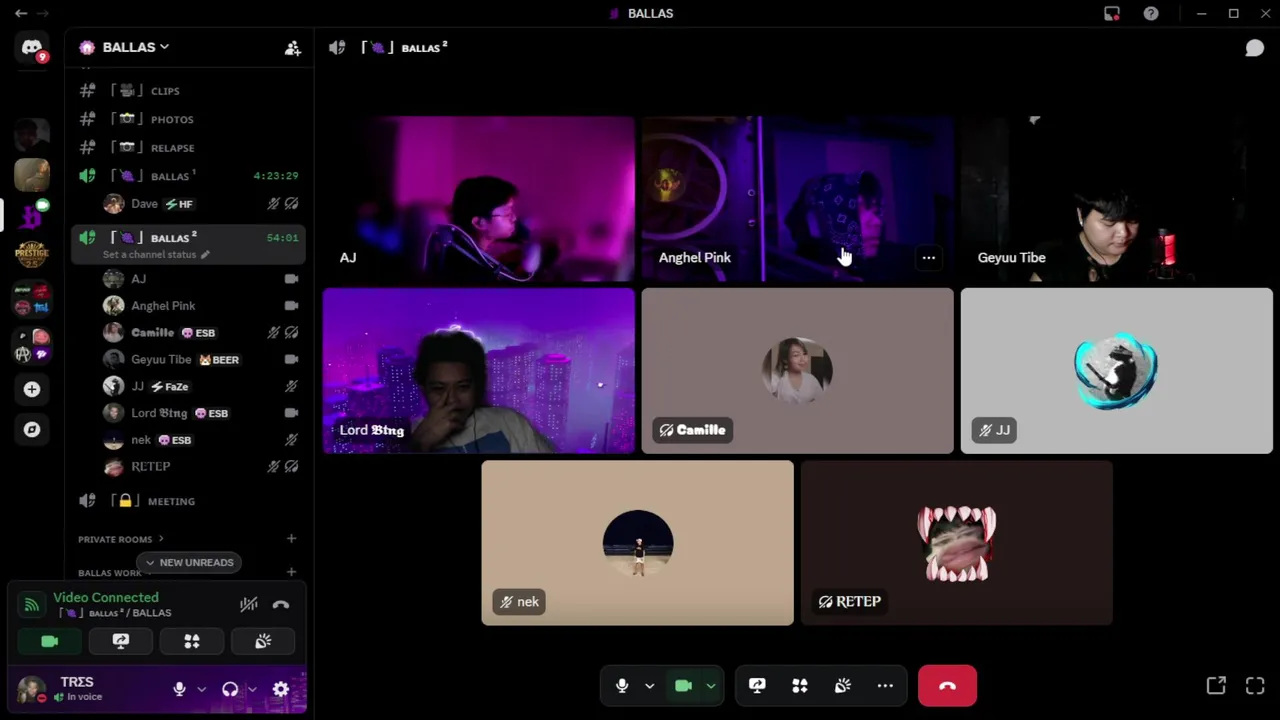Open Discord help question mark icon
The width and height of the screenshot is (1280, 720).
[x=1151, y=13]
